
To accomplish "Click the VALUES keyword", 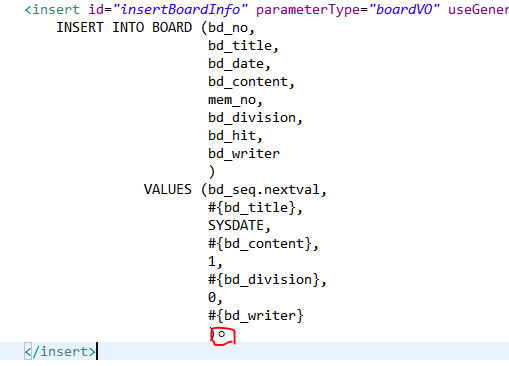I will (x=168, y=189).
